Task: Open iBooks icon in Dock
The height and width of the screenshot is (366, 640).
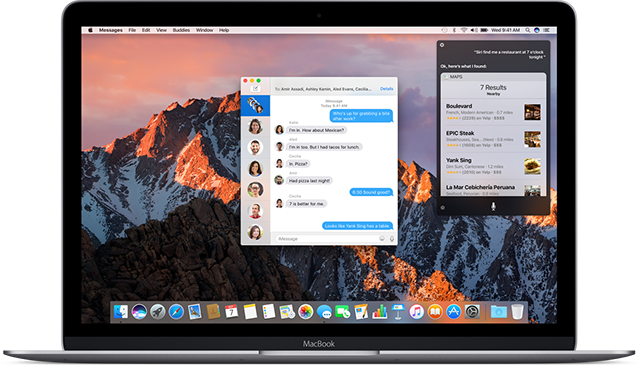Action: point(435,312)
